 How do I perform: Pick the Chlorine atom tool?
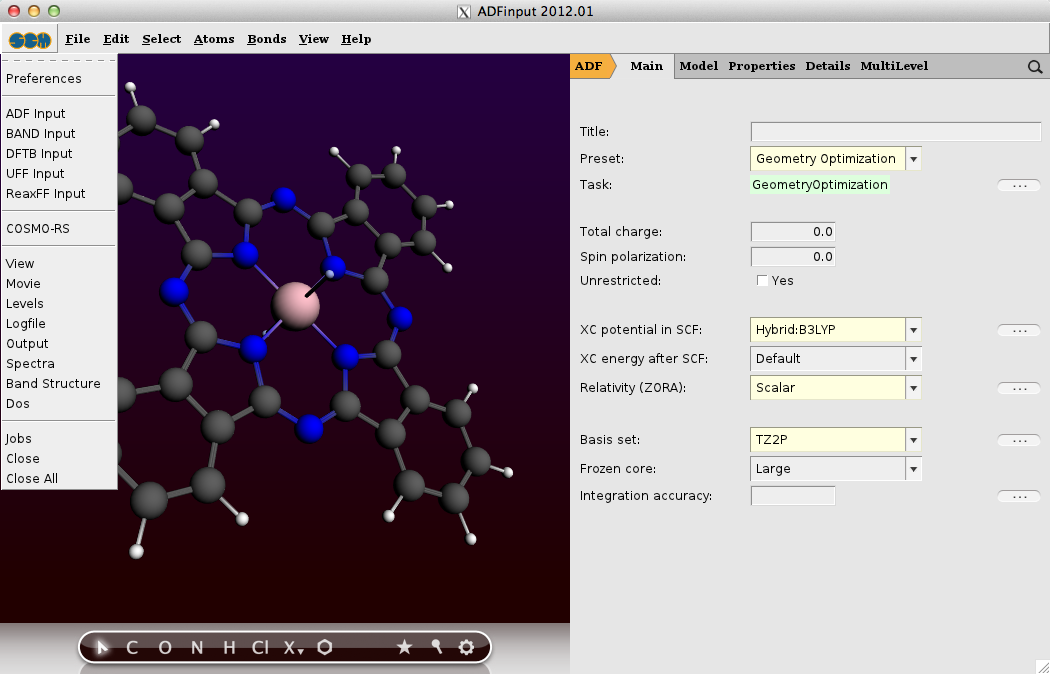tap(260, 647)
